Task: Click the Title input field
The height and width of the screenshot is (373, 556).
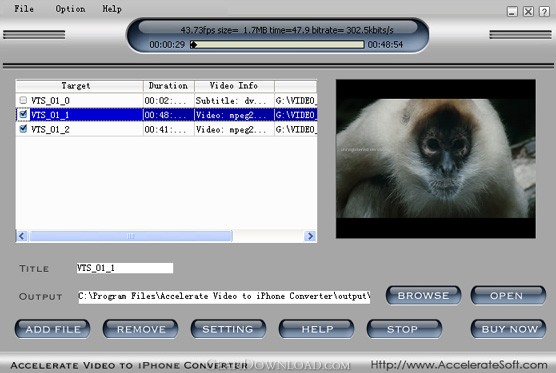Action: click(x=125, y=268)
